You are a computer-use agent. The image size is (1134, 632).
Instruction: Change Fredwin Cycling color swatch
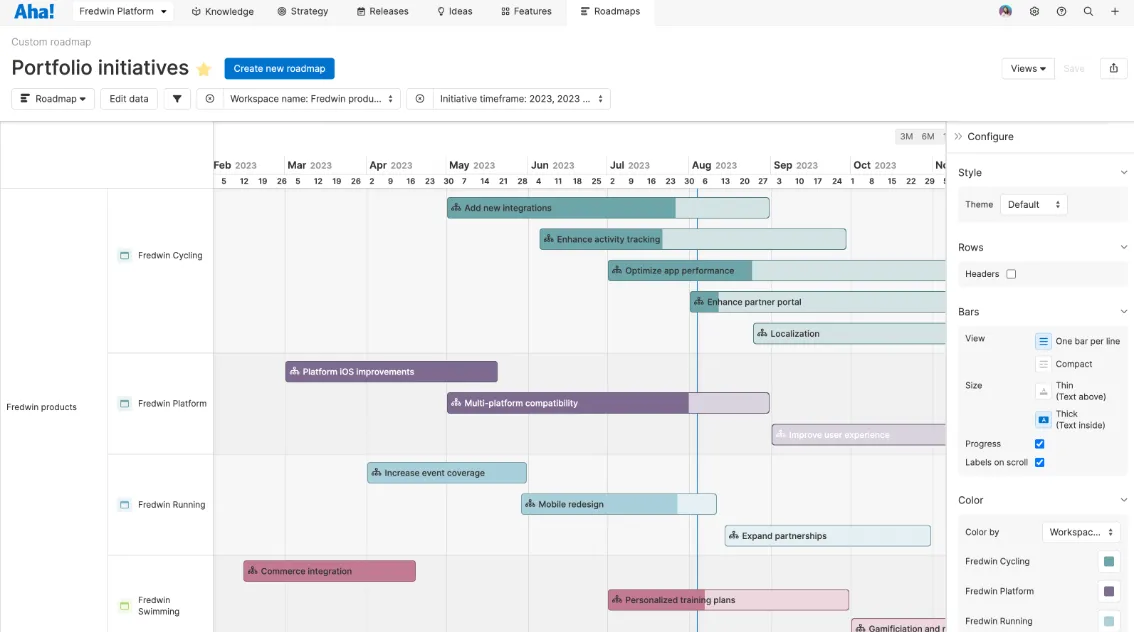point(1109,561)
